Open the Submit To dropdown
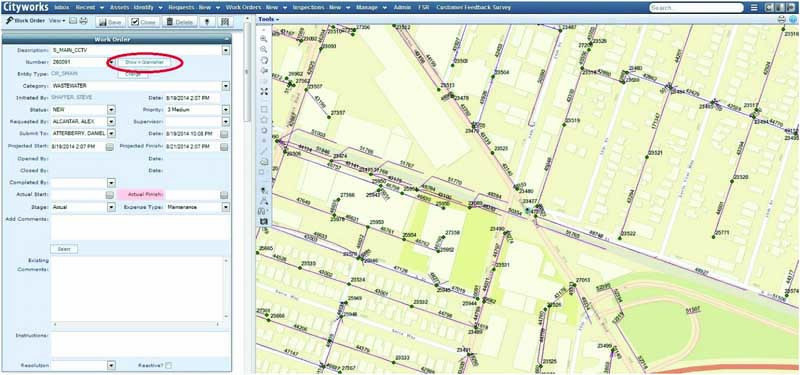 coord(111,134)
